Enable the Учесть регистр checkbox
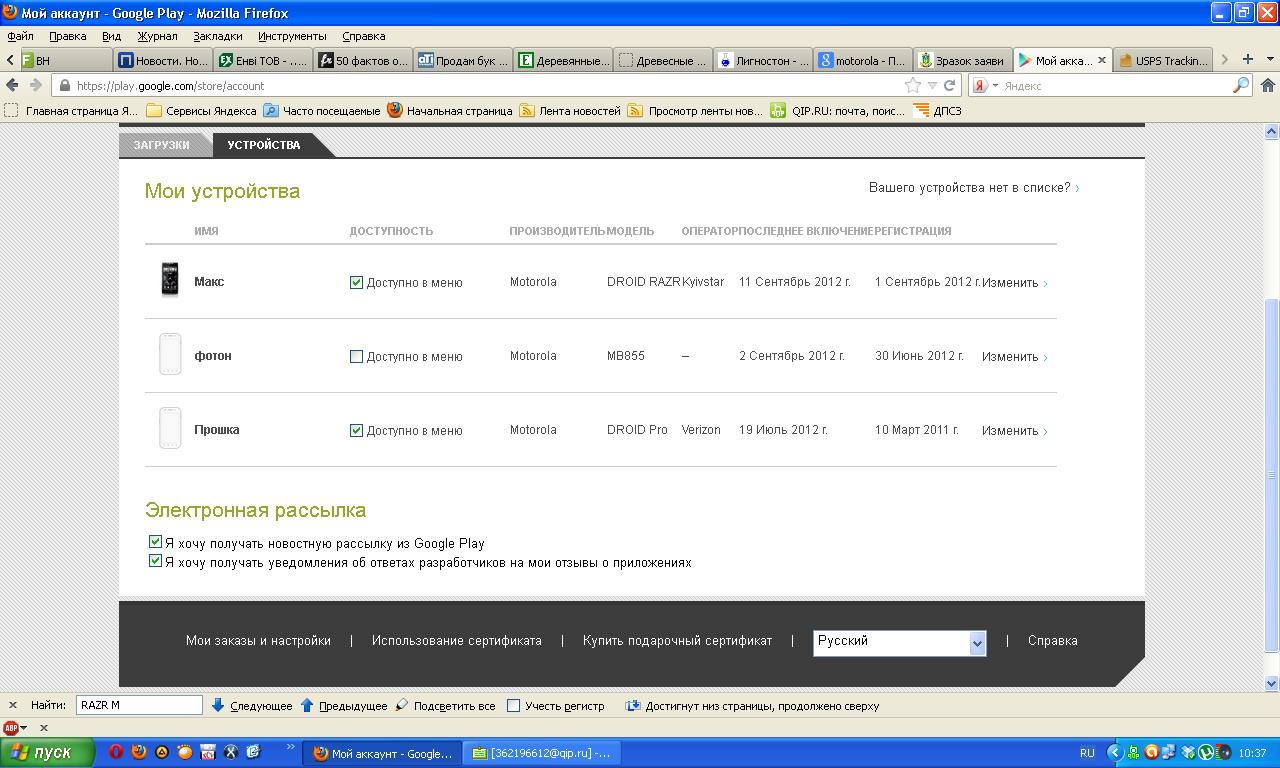This screenshot has height=768, width=1280. (513, 705)
